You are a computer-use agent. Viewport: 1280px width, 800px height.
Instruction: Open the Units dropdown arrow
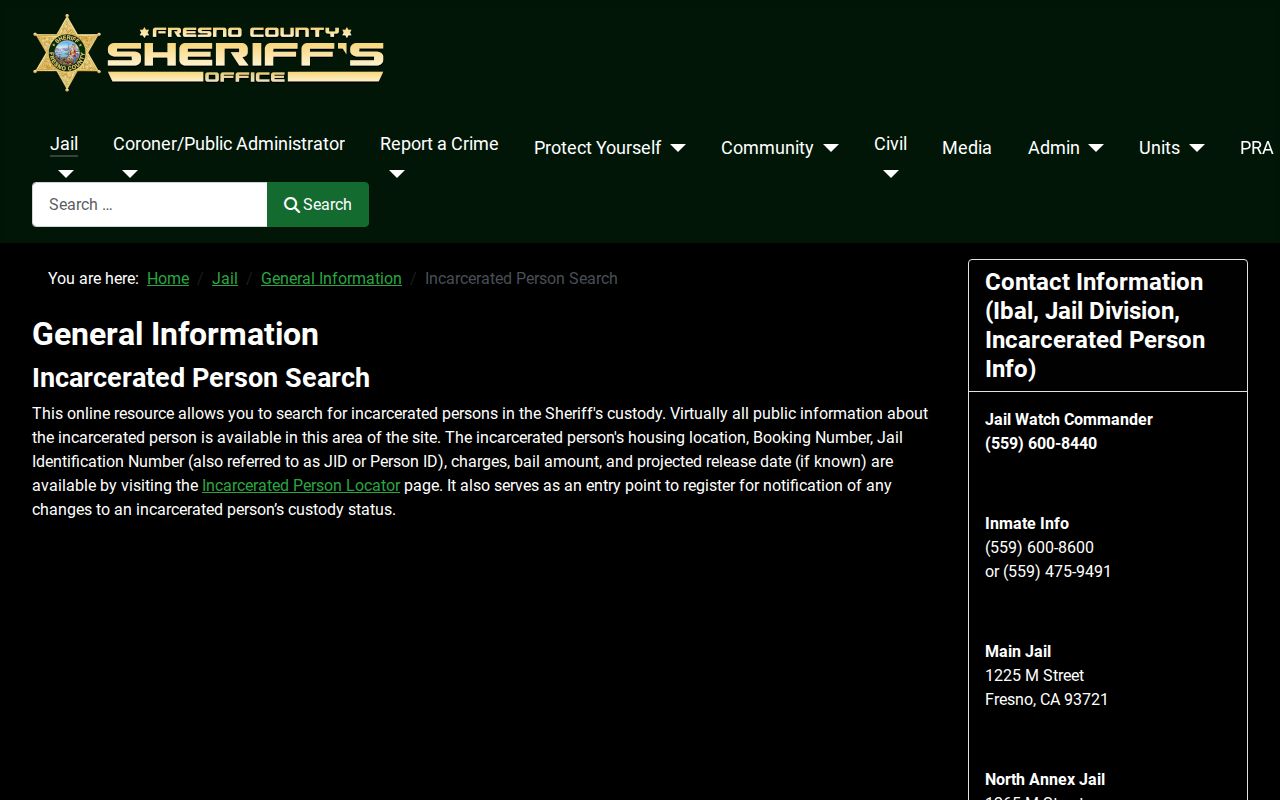pos(1196,148)
